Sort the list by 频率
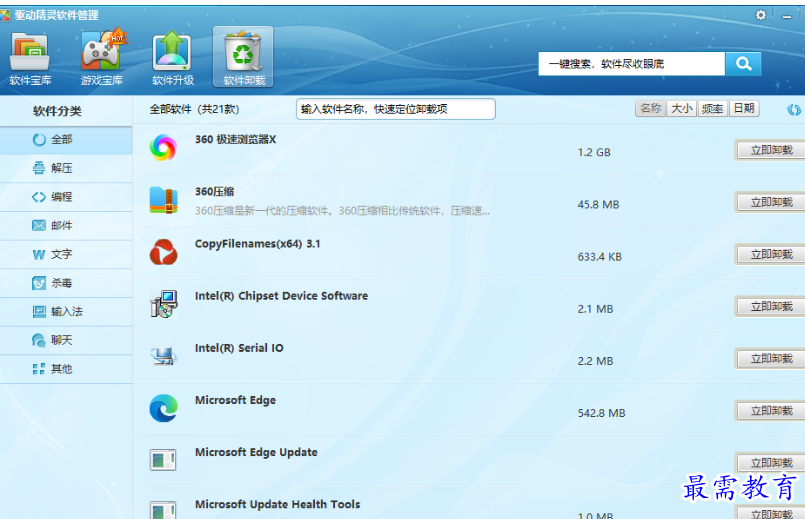This screenshot has width=805, height=519. [x=713, y=109]
